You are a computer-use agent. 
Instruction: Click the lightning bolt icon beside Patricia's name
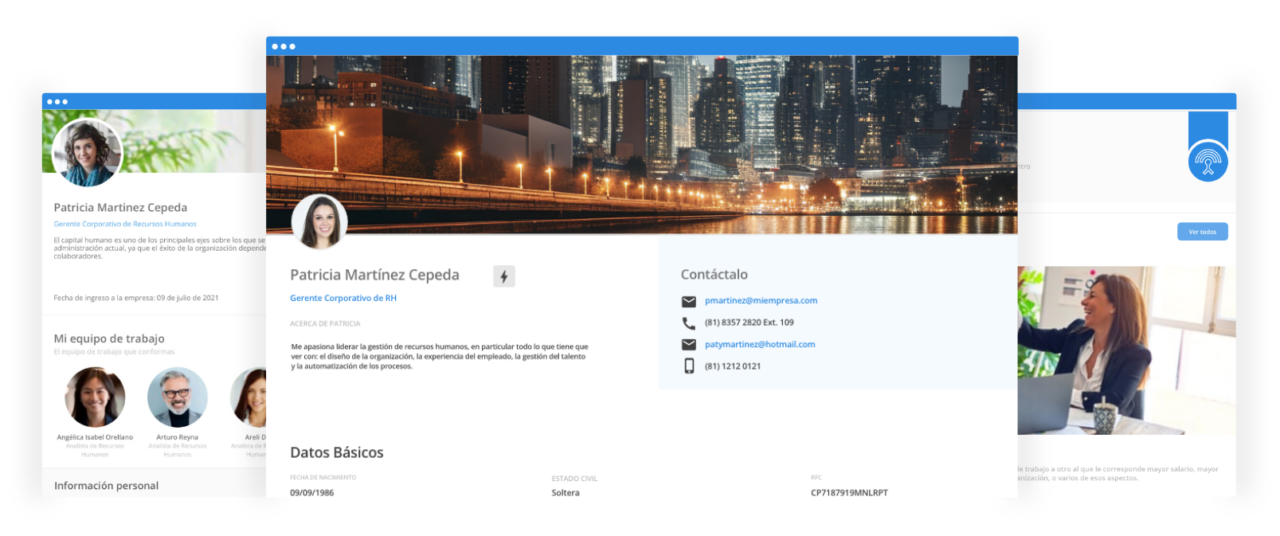click(x=504, y=276)
